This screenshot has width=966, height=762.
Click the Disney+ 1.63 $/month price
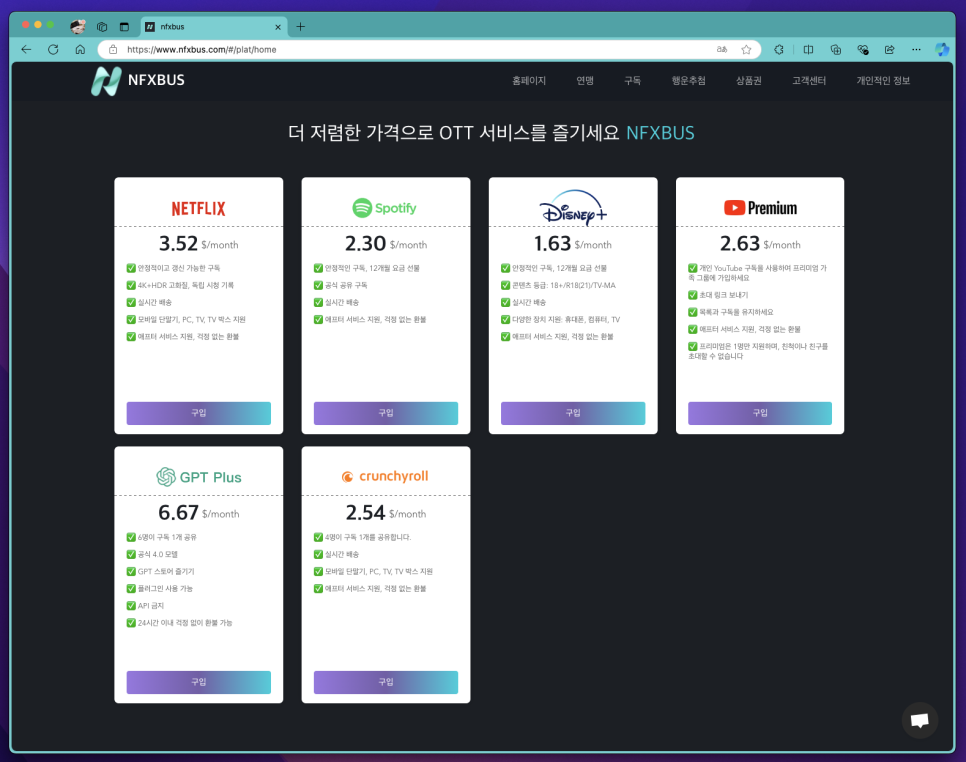(x=572, y=244)
